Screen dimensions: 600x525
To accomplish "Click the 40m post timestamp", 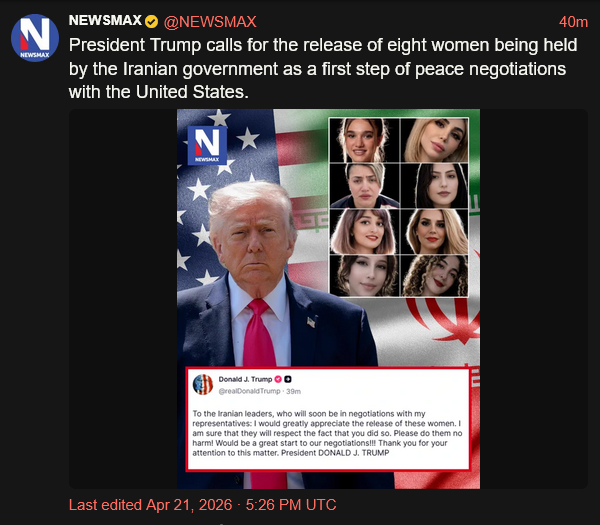I will coord(573,22).
